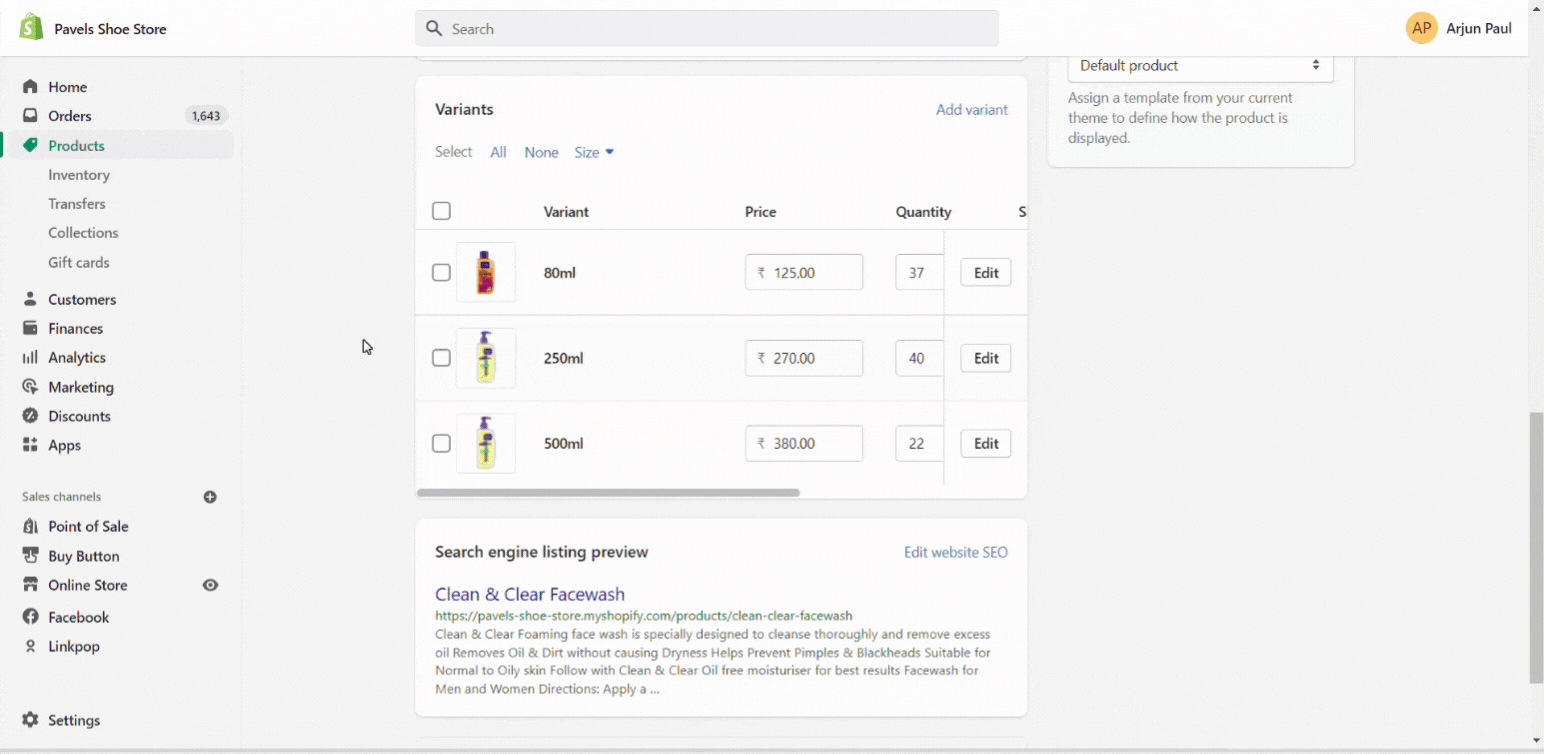Click the Shopify logo icon
Image resolution: width=1544 pixels, height=754 pixels.
pyautogui.click(x=31, y=28)
